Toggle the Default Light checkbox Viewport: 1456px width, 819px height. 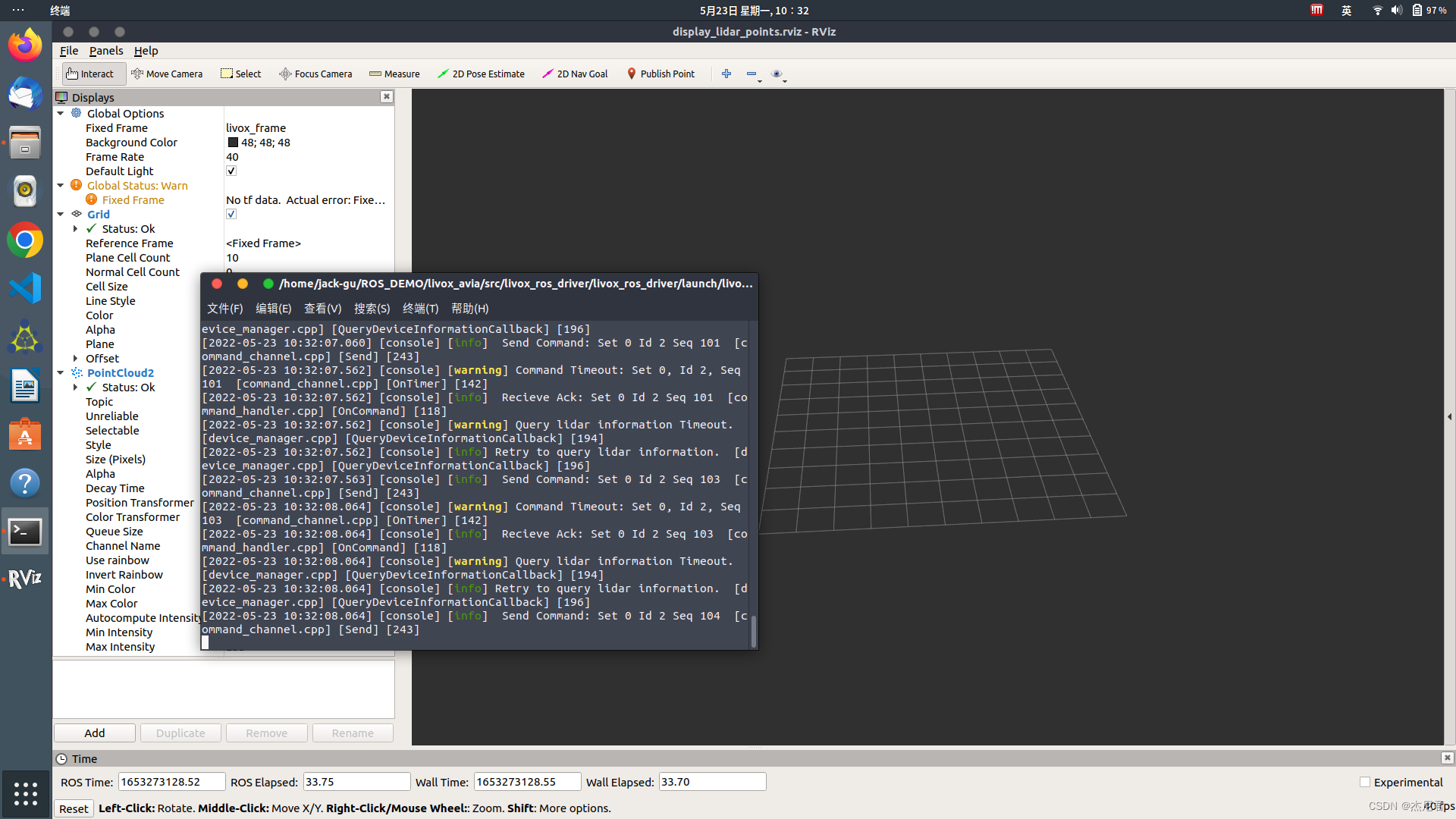231,171
